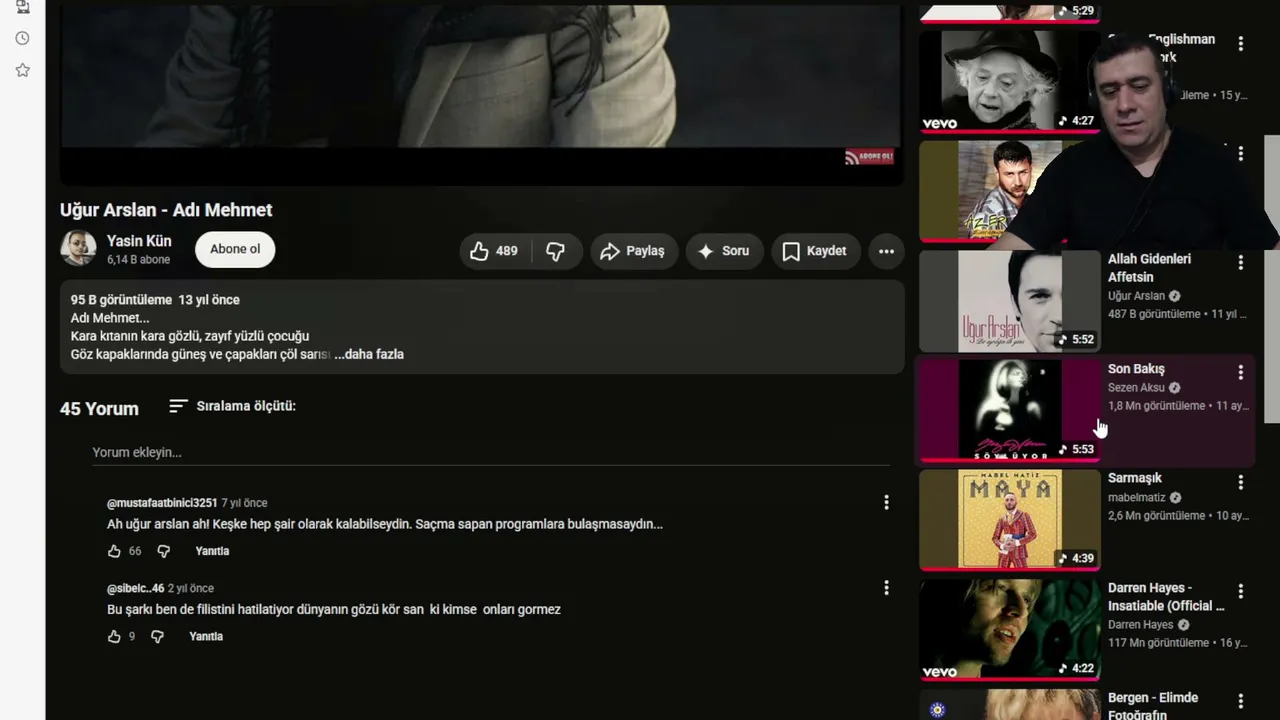The width and height of the screenshot is (1280, 720).
Task: Visit Uğur Arslan channel in suggestions
Action: point(1136,296)
